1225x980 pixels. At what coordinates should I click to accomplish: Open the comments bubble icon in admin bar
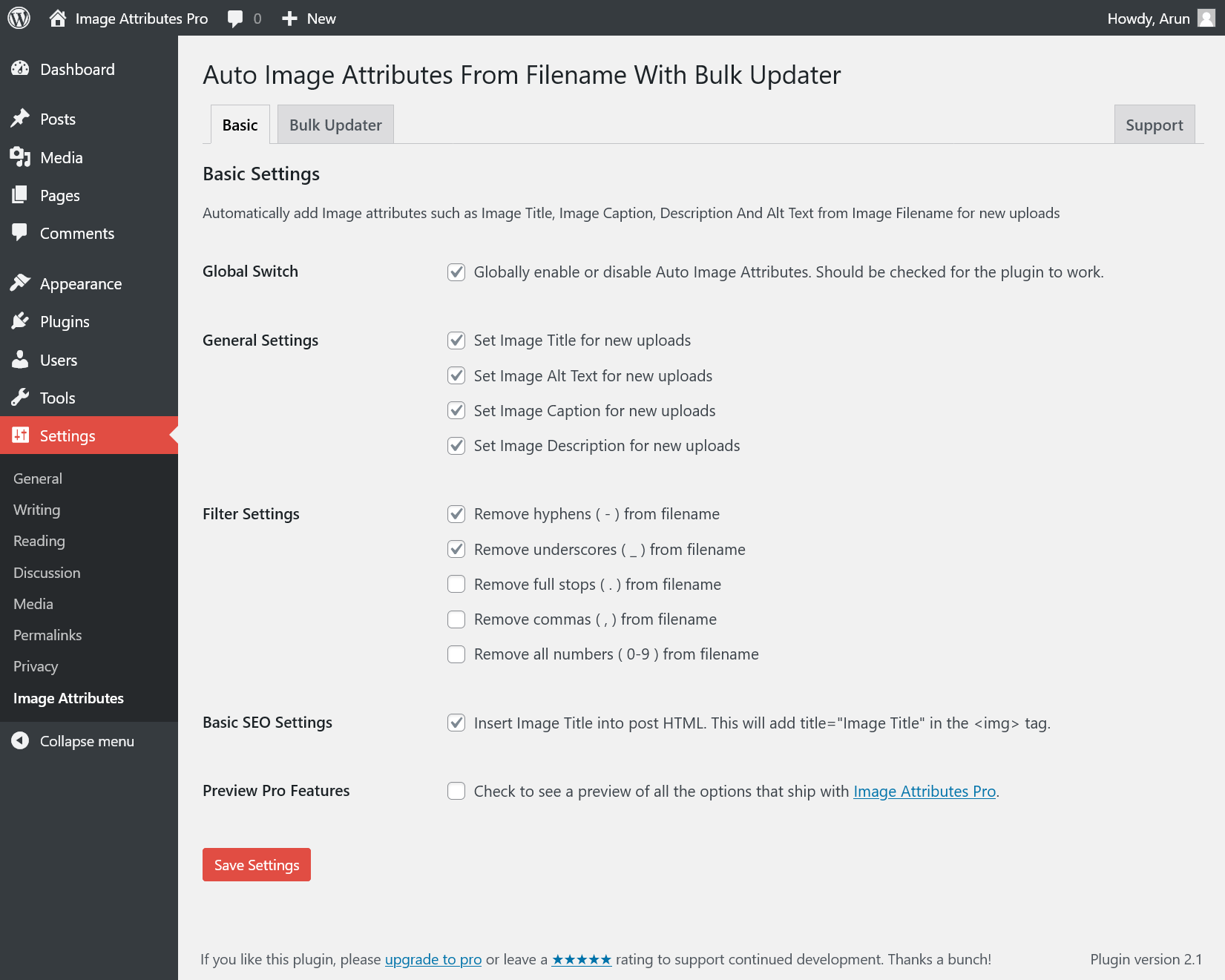coord(235,19)
